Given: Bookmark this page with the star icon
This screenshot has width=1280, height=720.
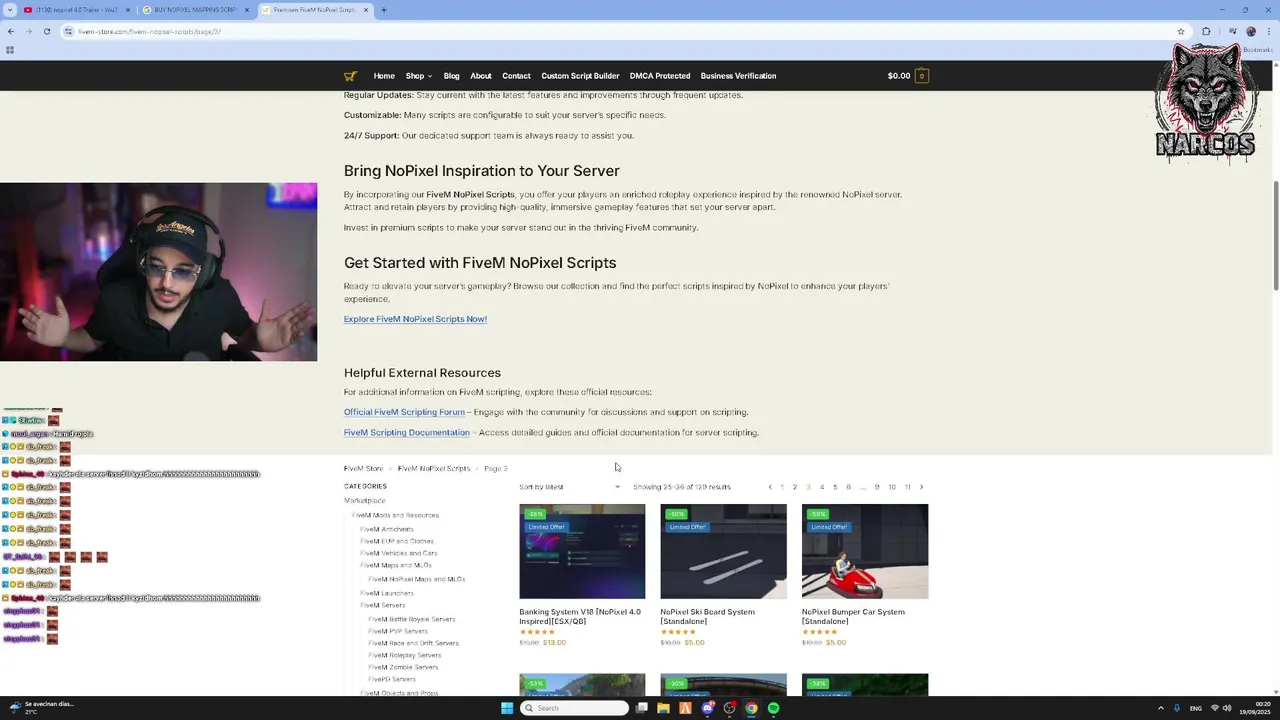Looking at the screenshot, I should pyautogui.click(x=1181, y=31).
